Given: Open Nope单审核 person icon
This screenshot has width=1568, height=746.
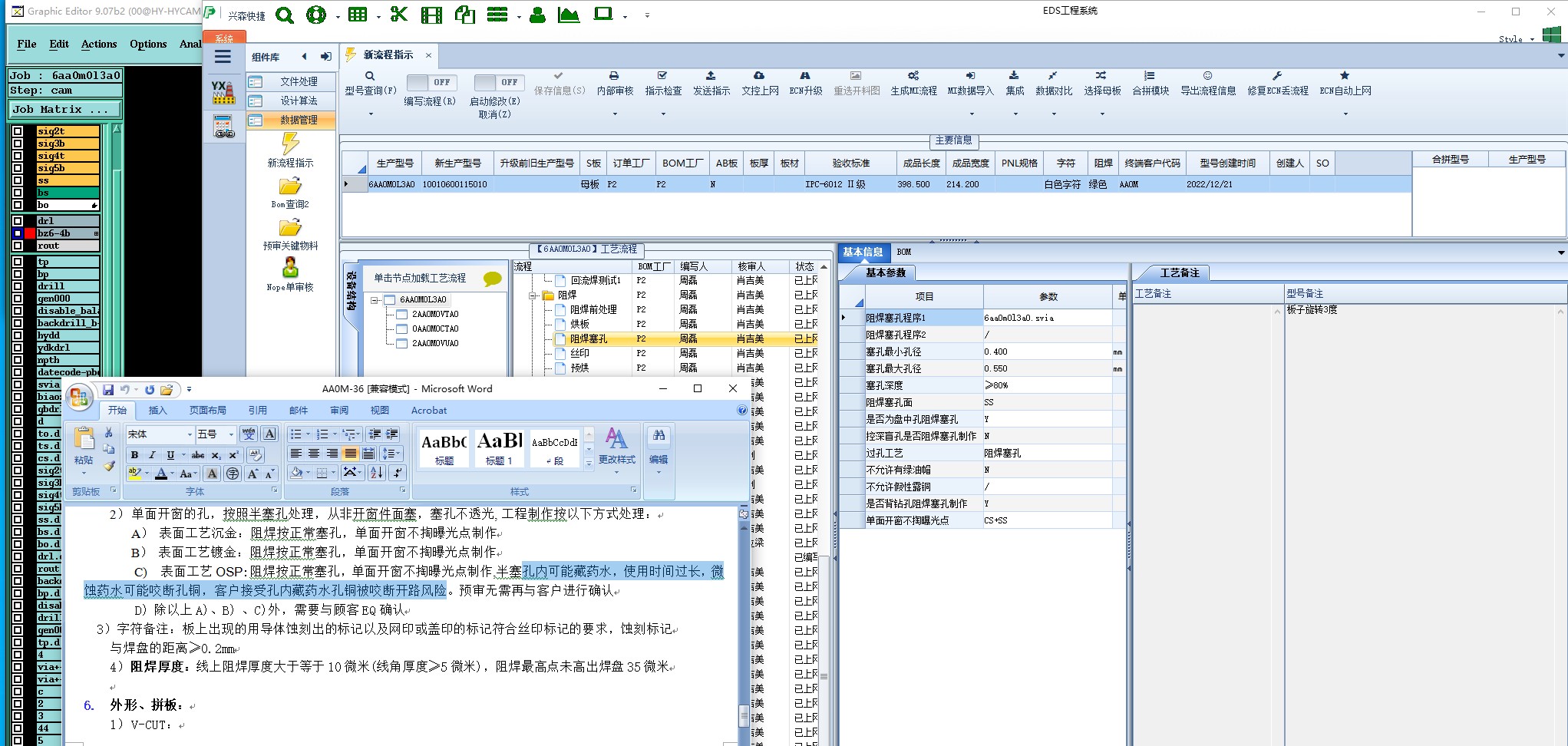Looking at the screenshot, I should 290,267.
